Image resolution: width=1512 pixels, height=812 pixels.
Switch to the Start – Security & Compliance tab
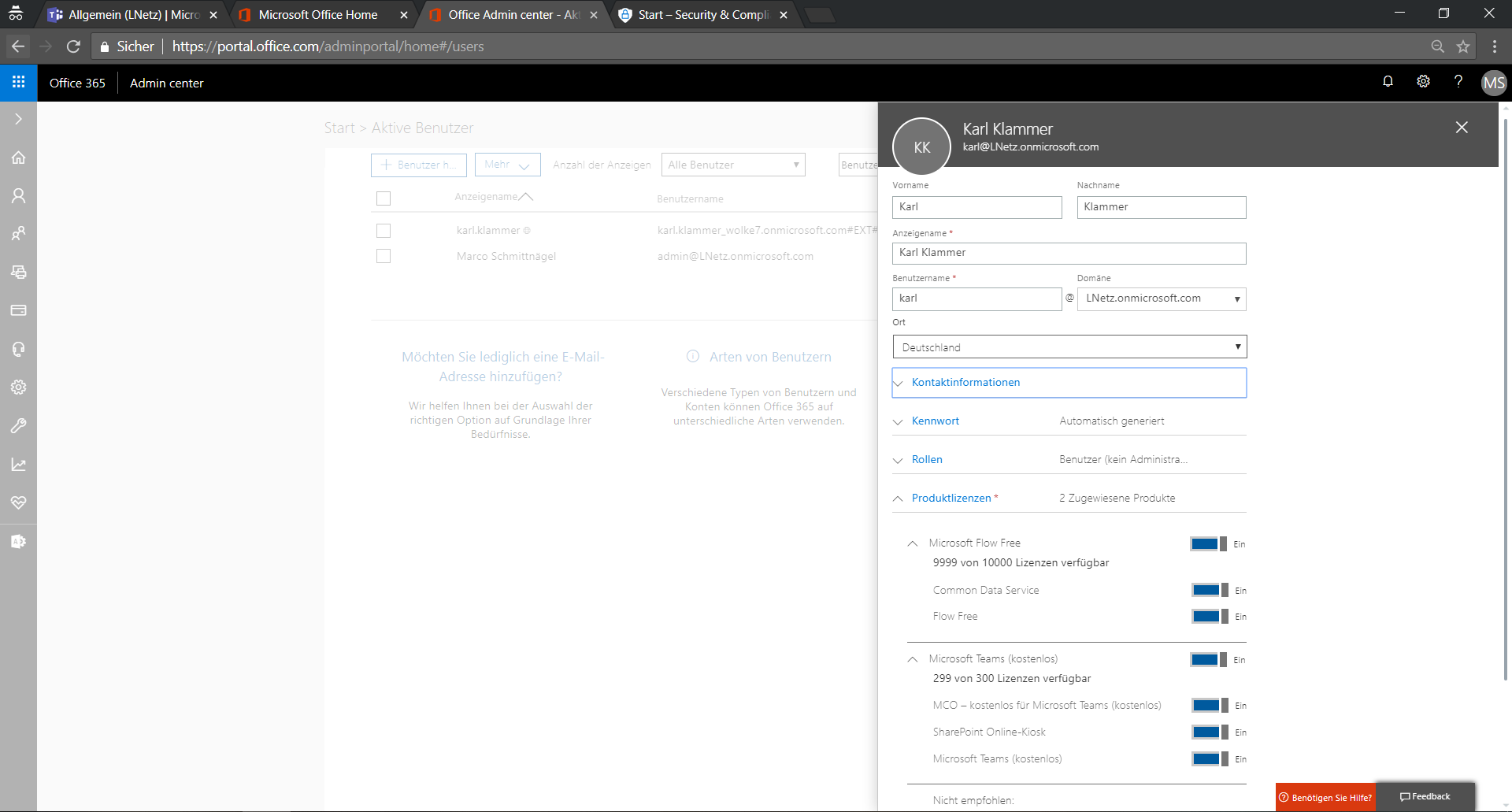tap(703, 15)
